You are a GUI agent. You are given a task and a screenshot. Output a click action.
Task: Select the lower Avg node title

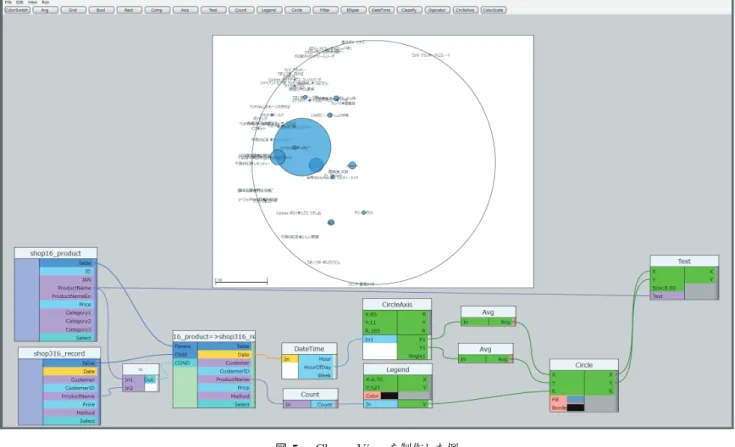485,349
